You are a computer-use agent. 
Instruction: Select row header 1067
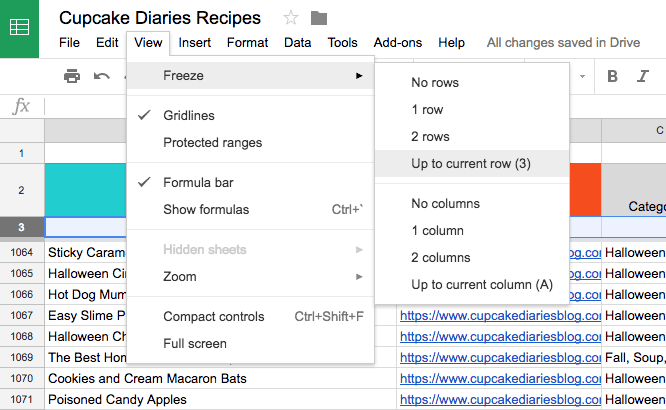(x=22, y=315)
